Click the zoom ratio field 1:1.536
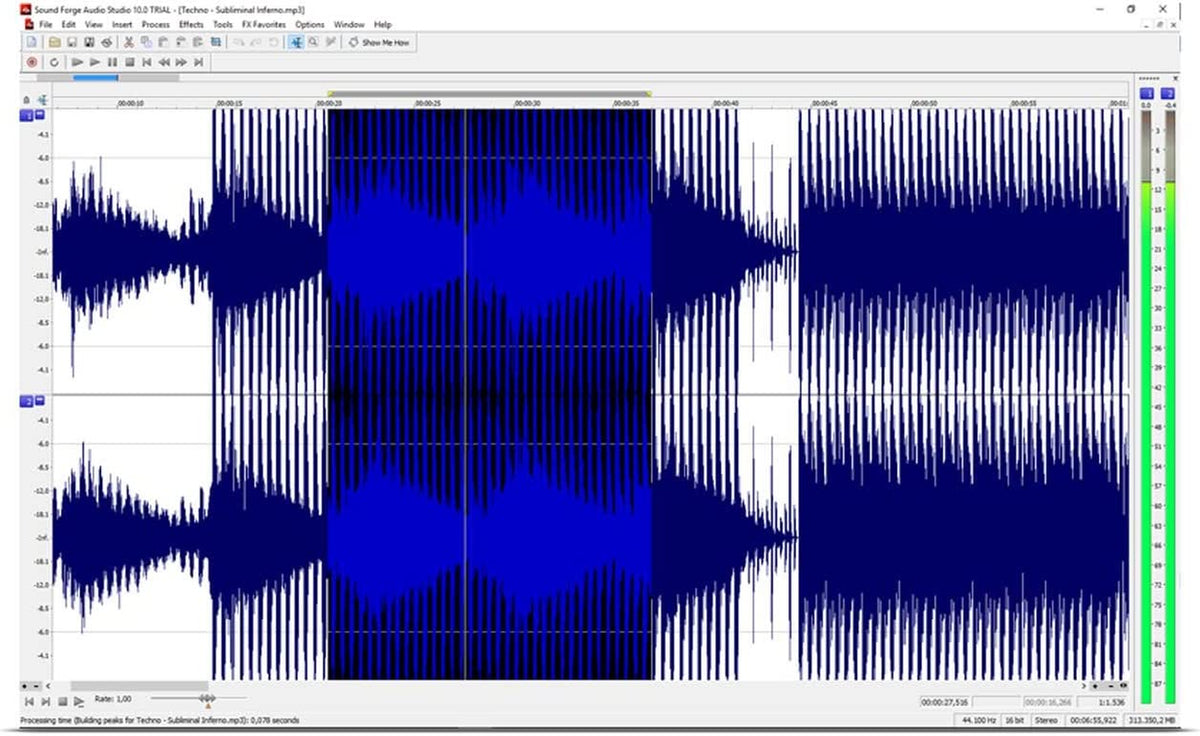The width and height of the screenshot is (1200, 736). pyautogui.click(x=1102, y=702)
